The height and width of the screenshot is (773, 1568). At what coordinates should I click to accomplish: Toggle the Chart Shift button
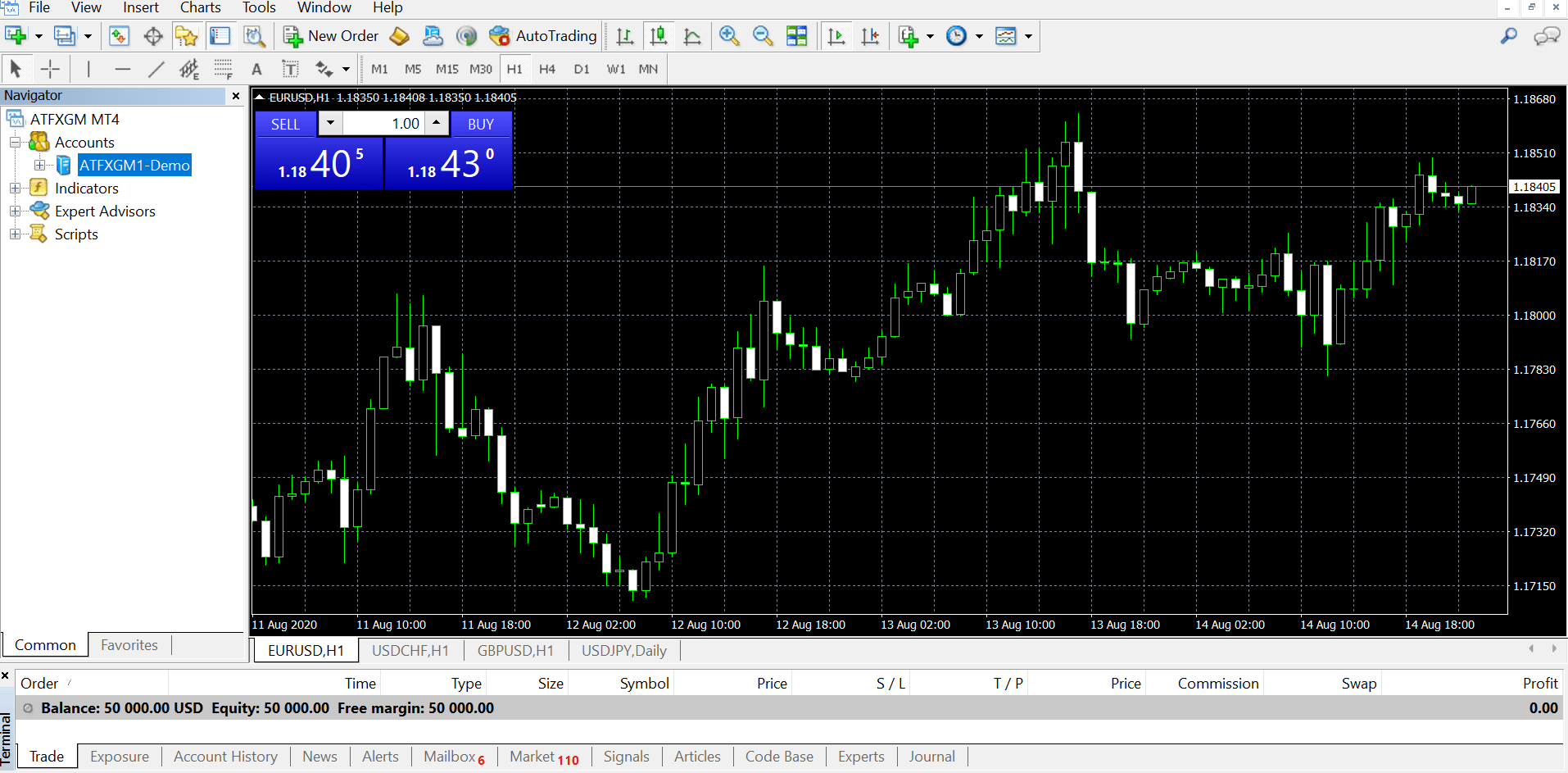tap(870, 36)
